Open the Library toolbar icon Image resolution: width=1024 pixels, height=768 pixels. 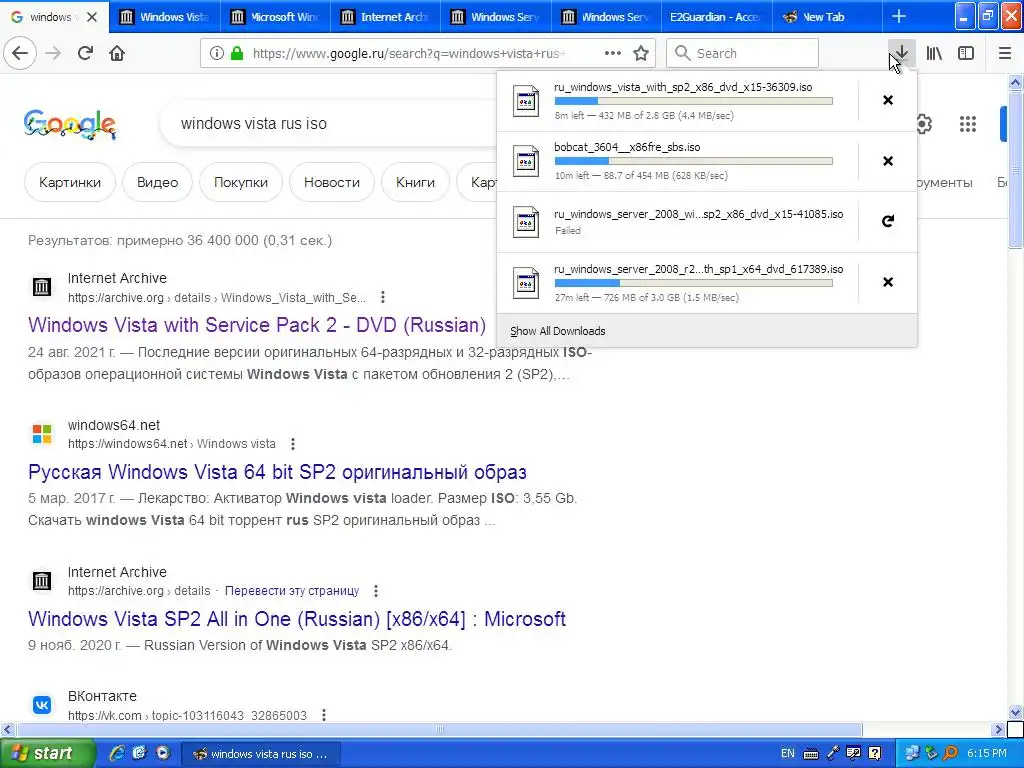point(934,53)
